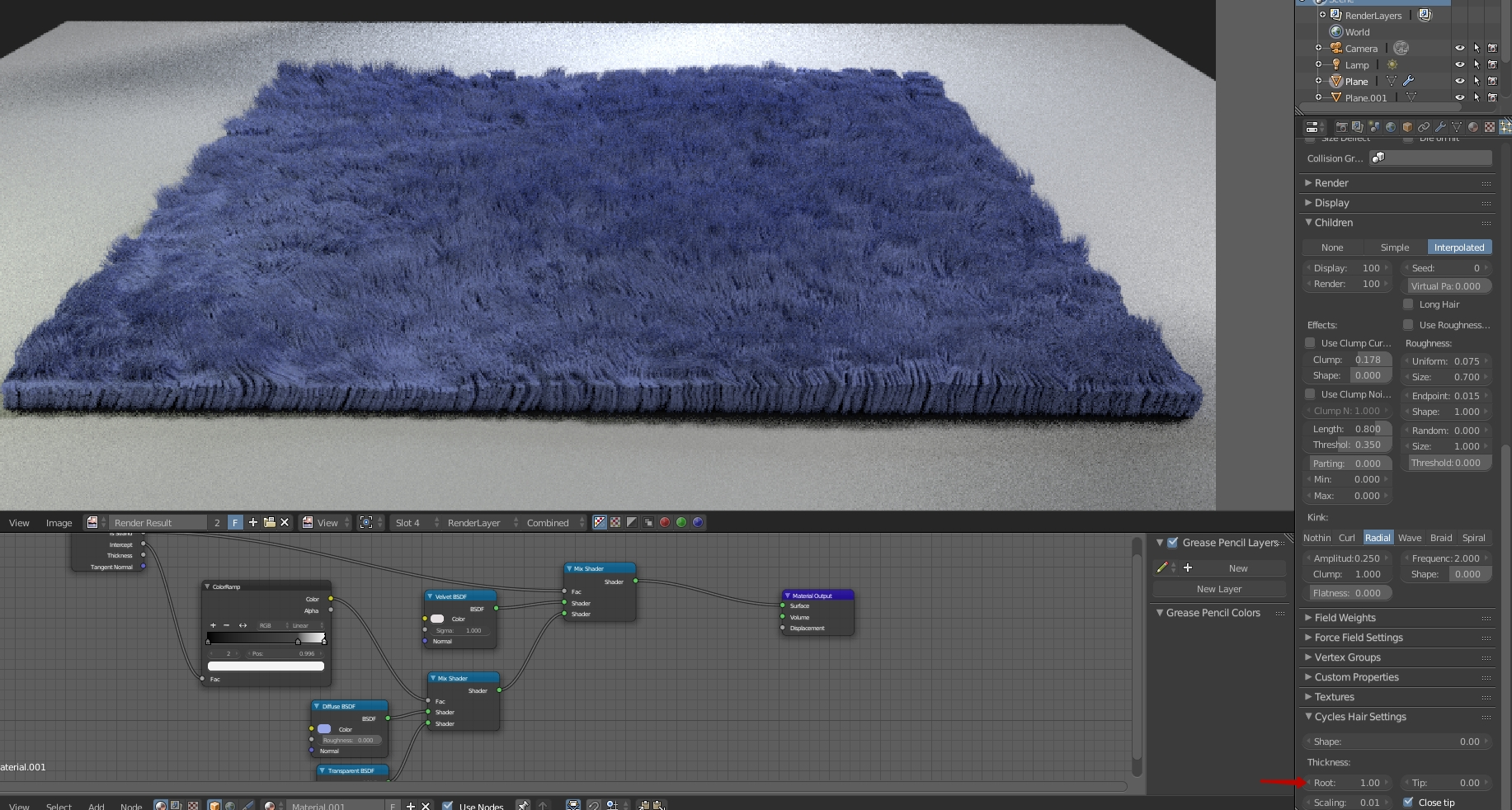Select the Interpolated children type
This screenshot has width=1512, height=810.
(x=1458, y=247)
